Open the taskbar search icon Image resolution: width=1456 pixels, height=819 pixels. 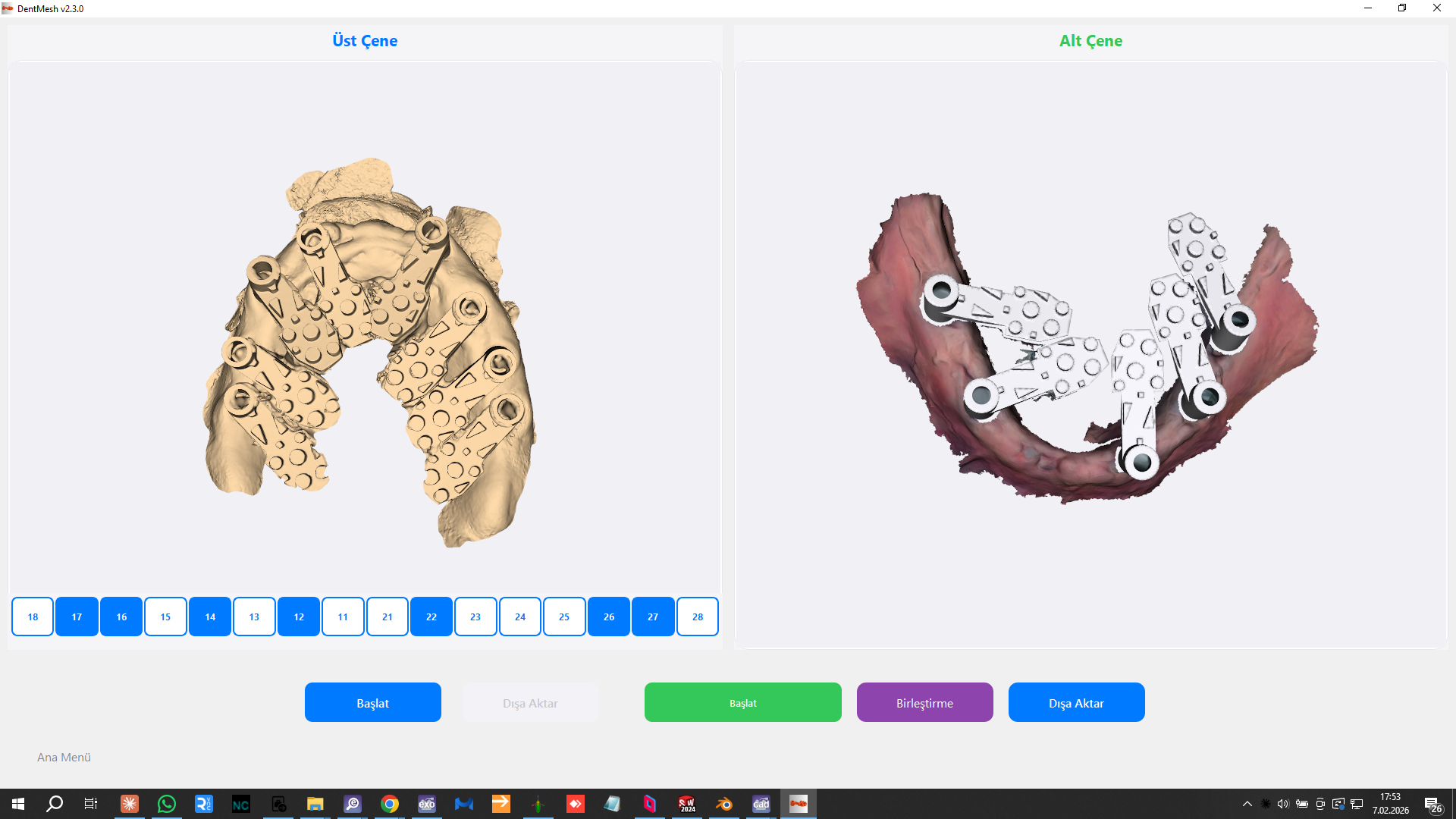point(55,804)
